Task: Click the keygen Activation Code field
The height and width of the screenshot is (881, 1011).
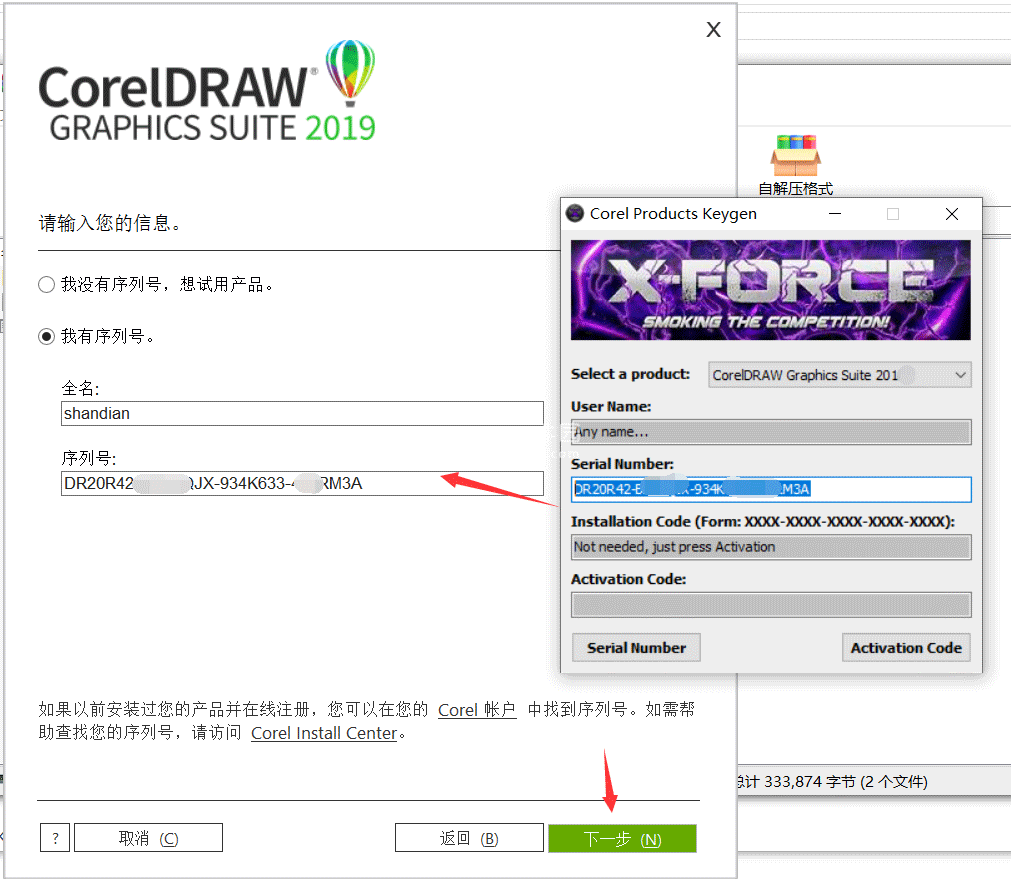Action: 771,605
